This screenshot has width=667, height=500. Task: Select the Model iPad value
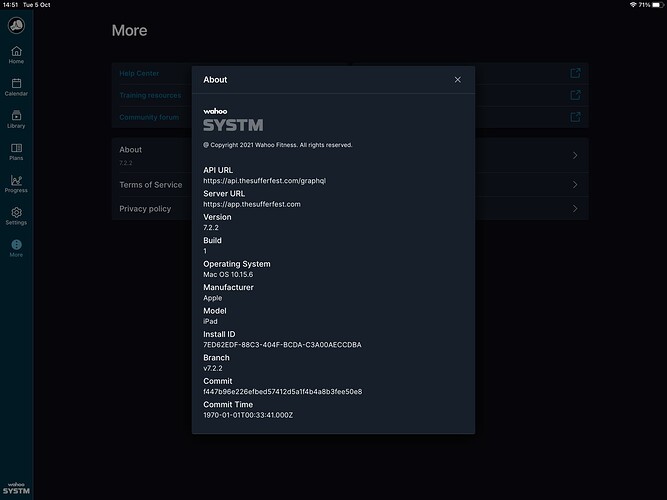pos(210,321)
